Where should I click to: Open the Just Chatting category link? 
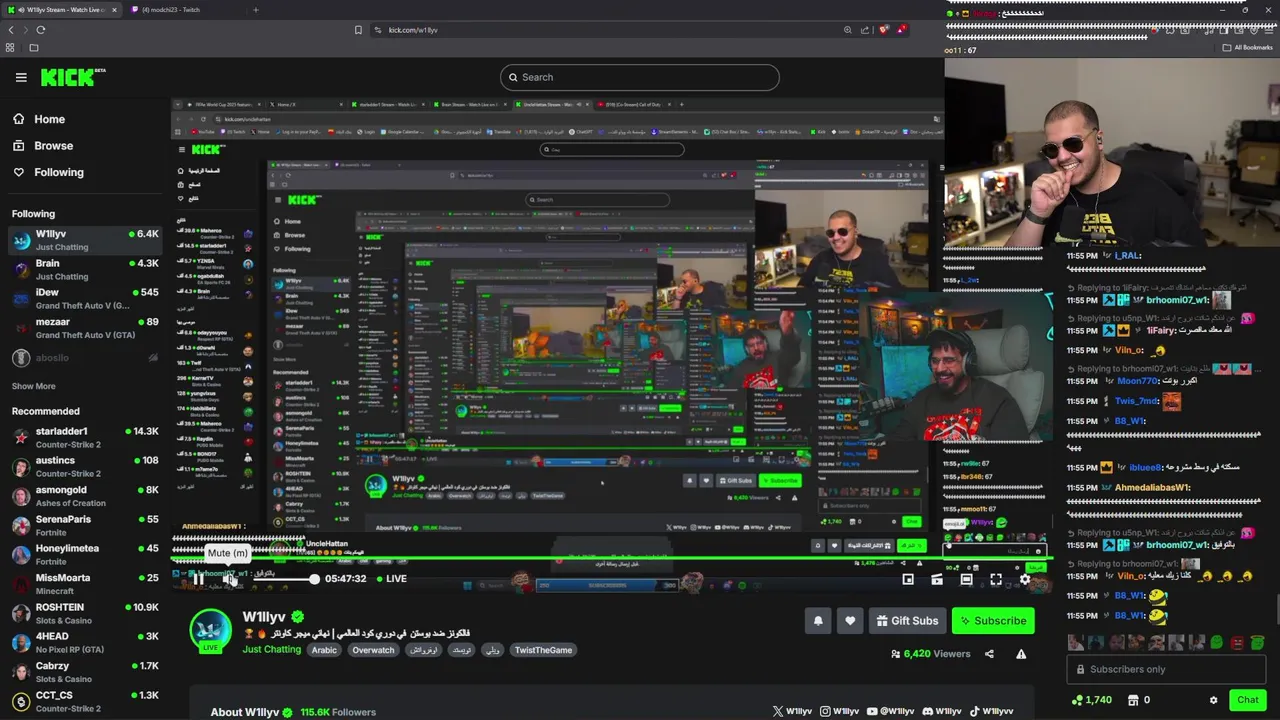[272, 650]
